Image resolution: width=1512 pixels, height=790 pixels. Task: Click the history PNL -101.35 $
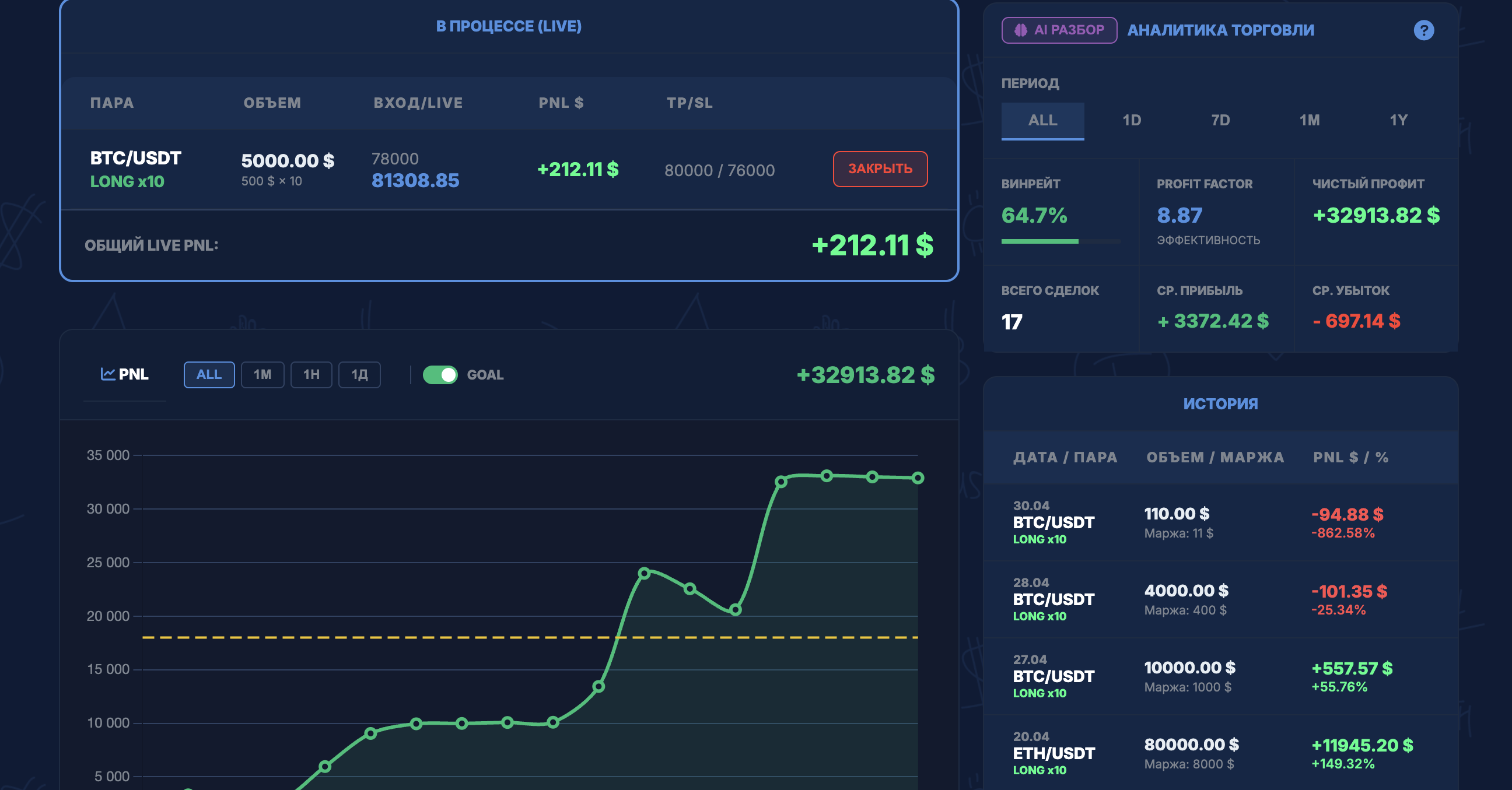[x=1349, y=591]
